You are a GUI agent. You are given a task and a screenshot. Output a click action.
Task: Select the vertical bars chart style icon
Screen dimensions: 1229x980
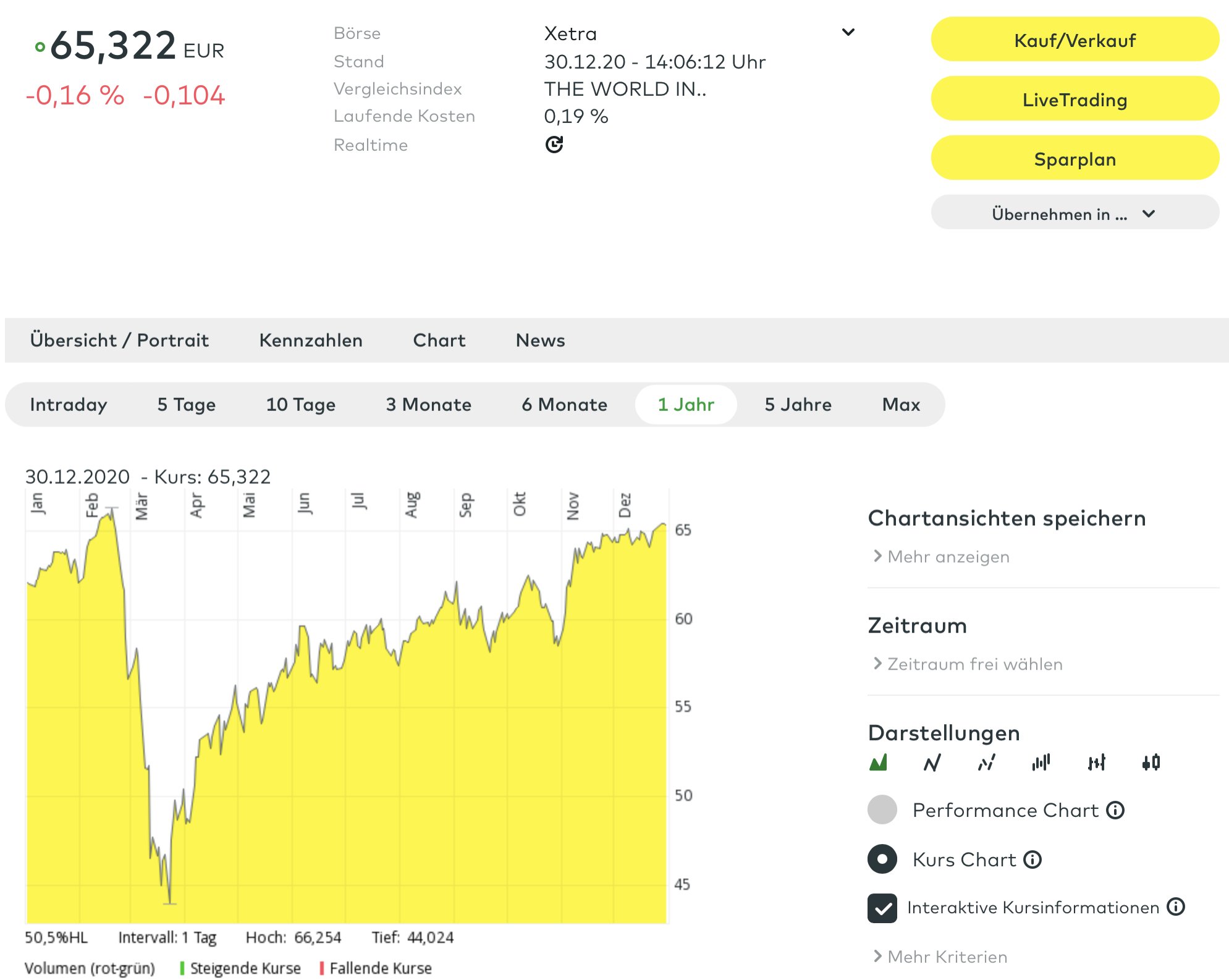tap(1041, 762)
